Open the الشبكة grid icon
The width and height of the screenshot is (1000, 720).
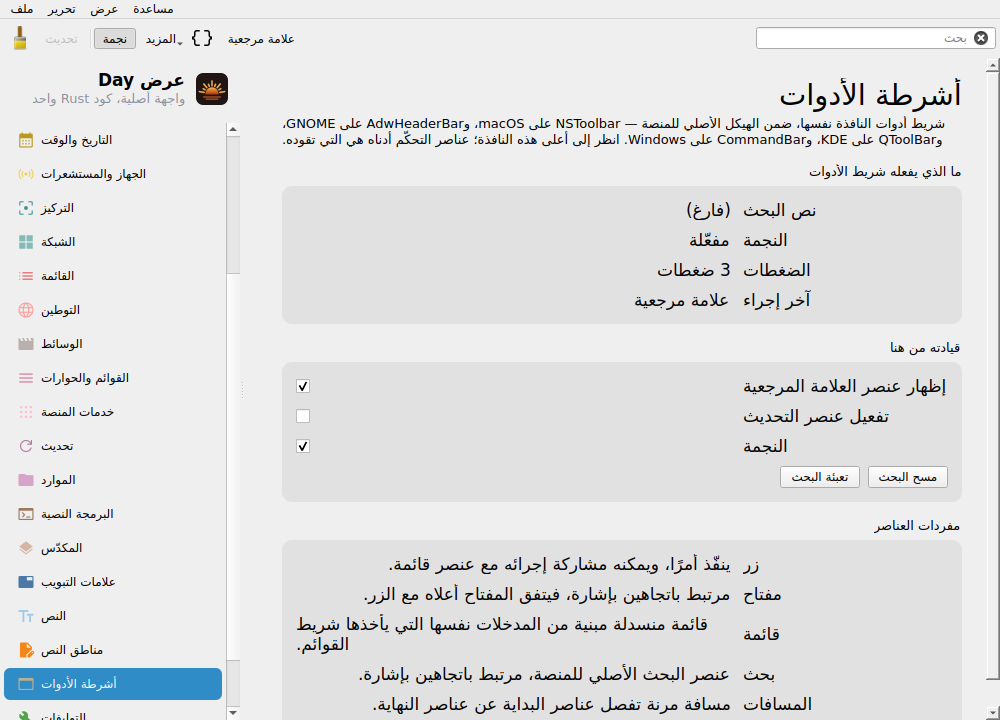(x=26, y=242)
